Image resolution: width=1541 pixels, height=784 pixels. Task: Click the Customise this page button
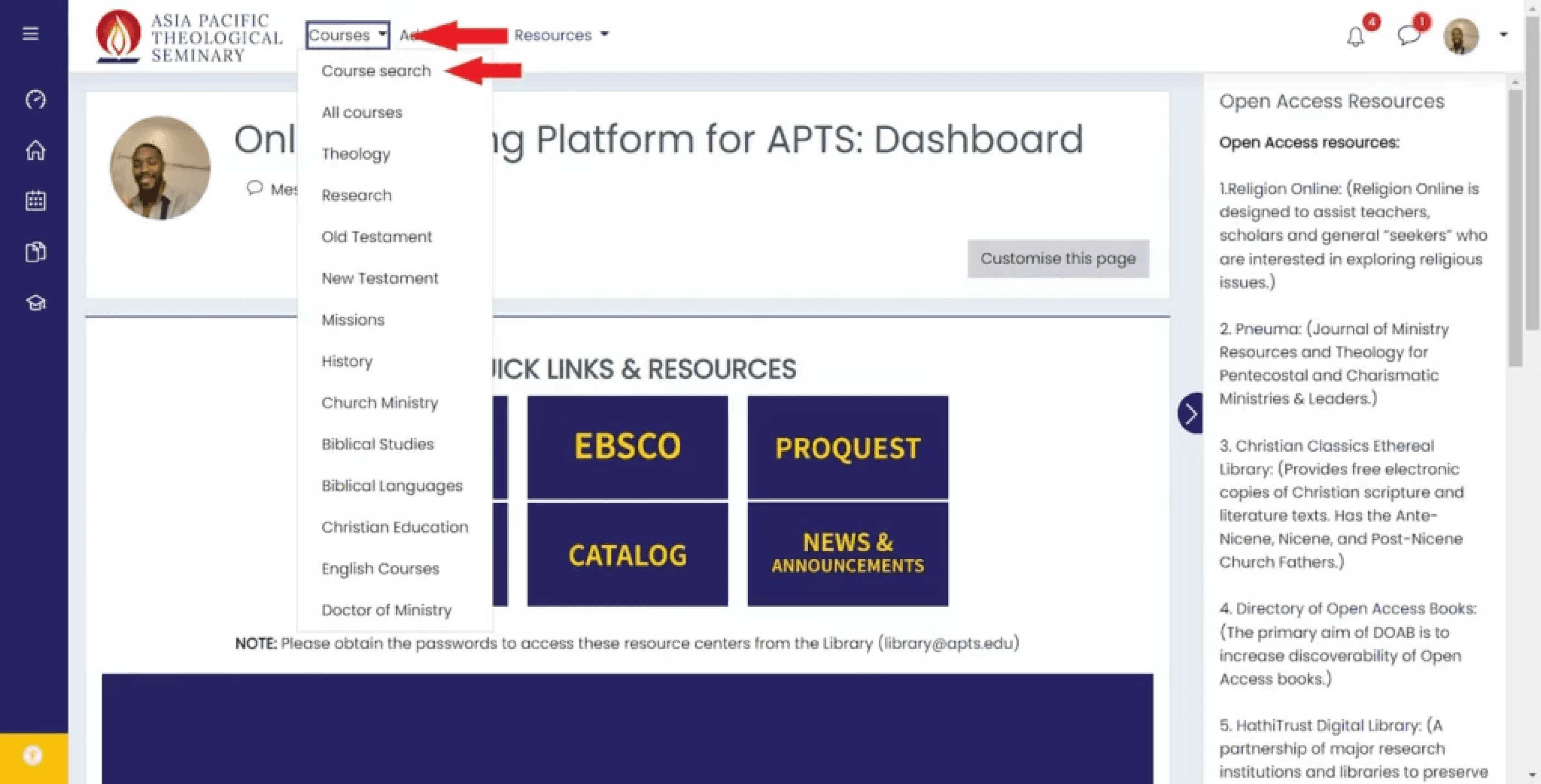tap(1057, 258)
